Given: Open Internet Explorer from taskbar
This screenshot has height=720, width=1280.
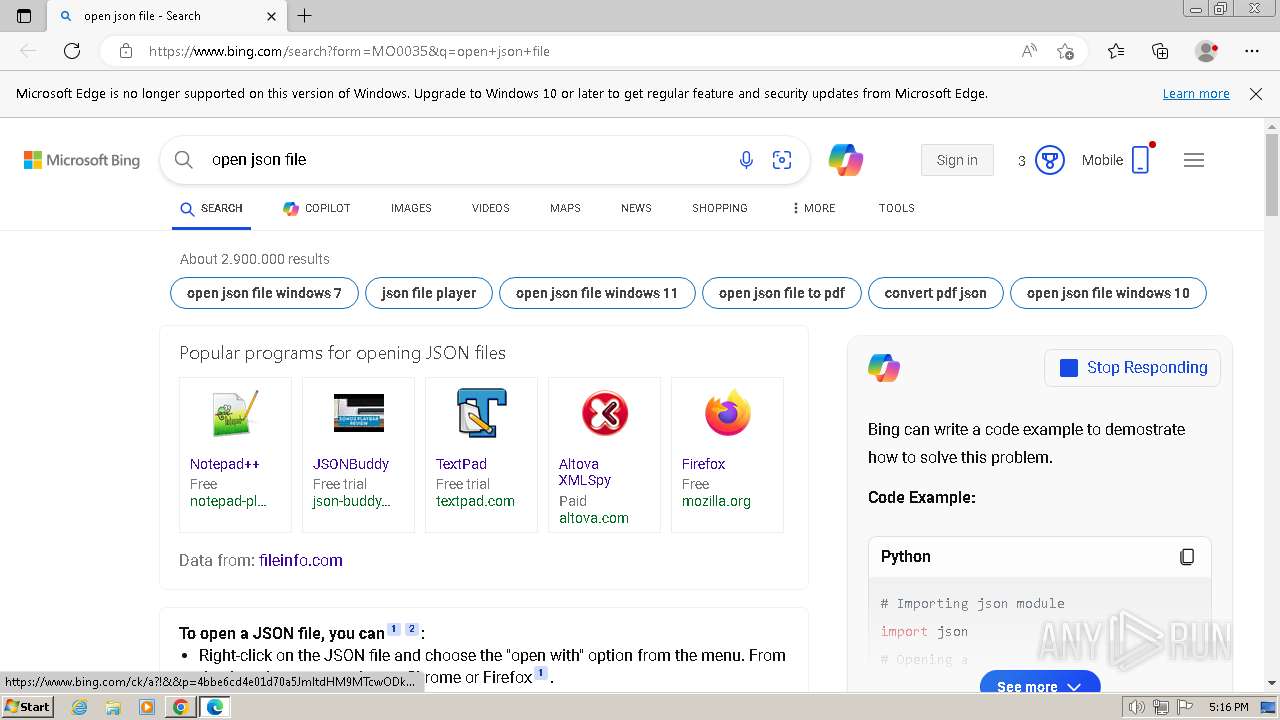Looking at the screenshot, I should coord(79,707).
